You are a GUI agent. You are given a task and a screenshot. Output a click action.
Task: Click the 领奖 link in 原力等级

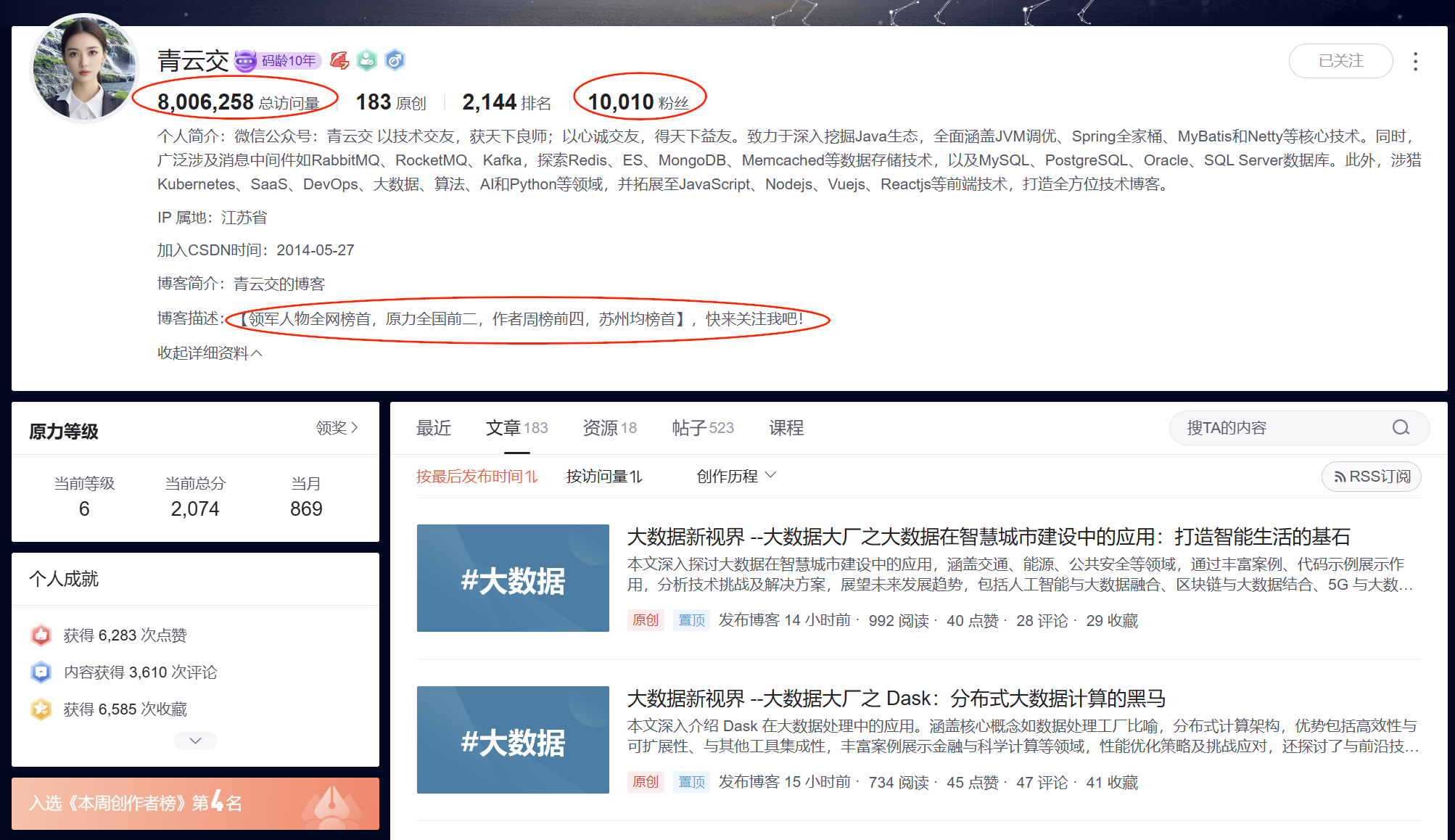[x=337, y=428]
